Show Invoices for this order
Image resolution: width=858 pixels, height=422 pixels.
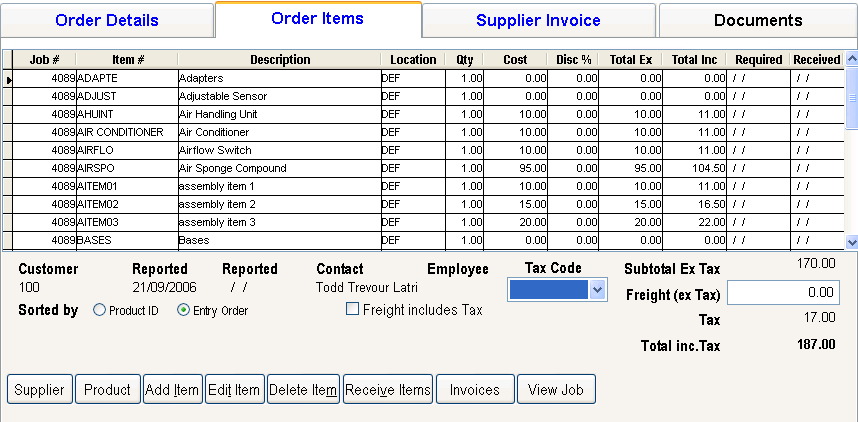pos(475,389)
